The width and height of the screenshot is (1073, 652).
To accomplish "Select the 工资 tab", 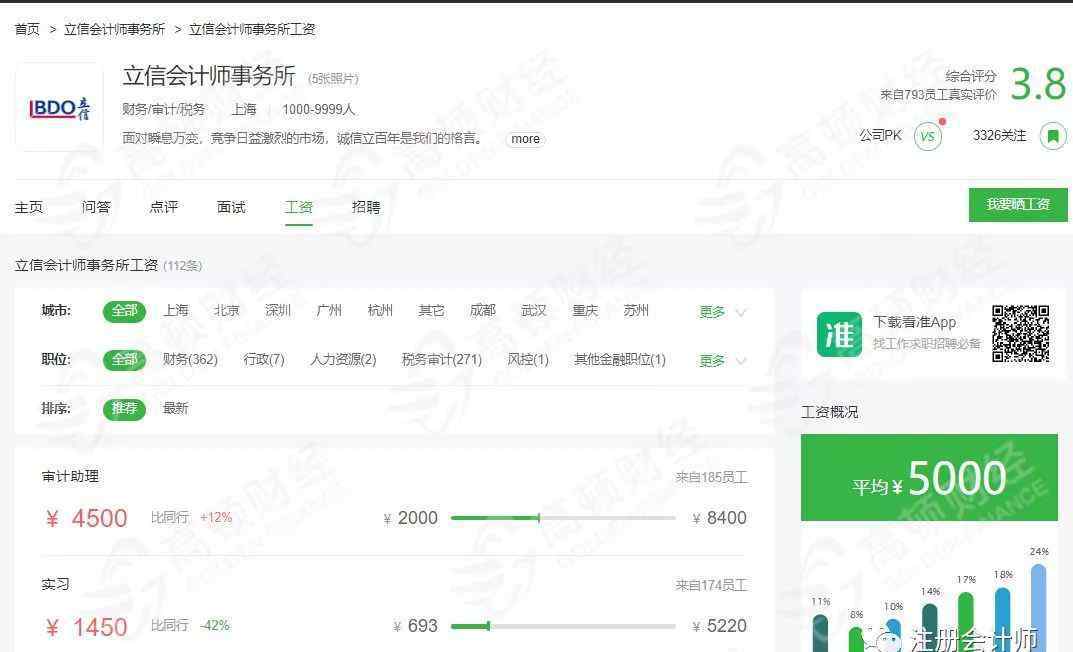I will (298, 207).
